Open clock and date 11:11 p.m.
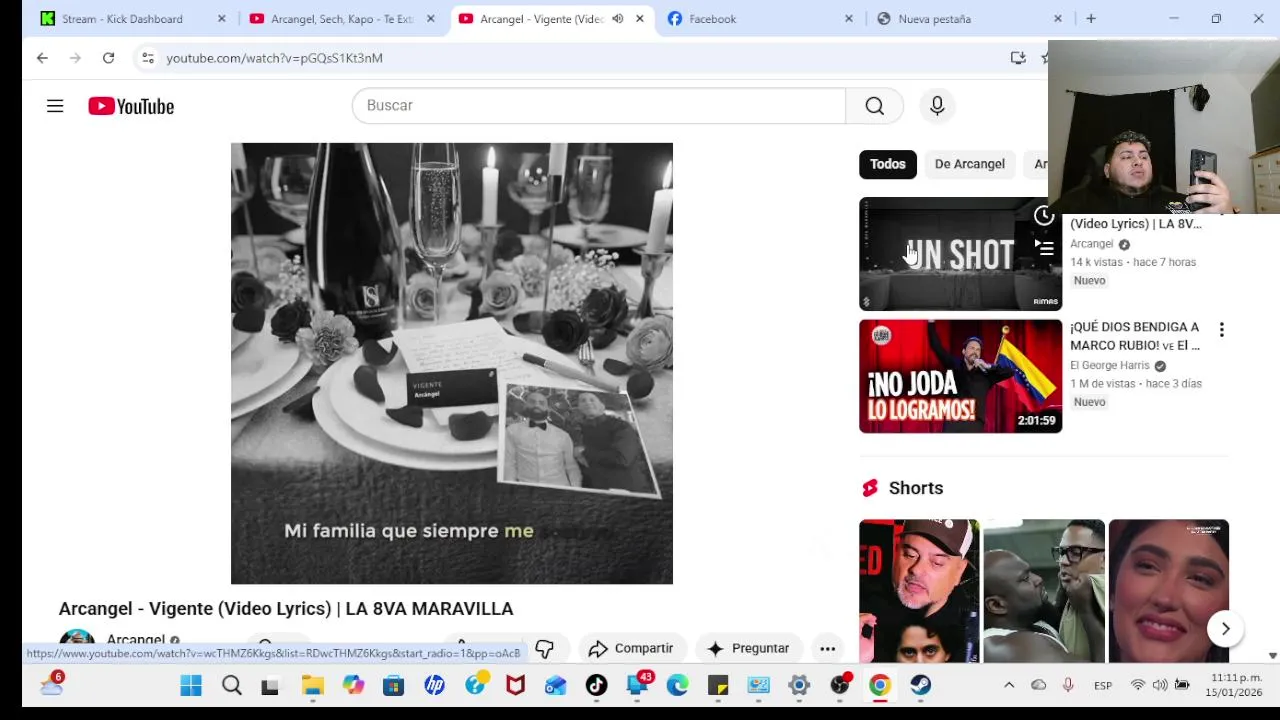Image resolution: width=1280 pixels, height=720 pixels. 1233,685
